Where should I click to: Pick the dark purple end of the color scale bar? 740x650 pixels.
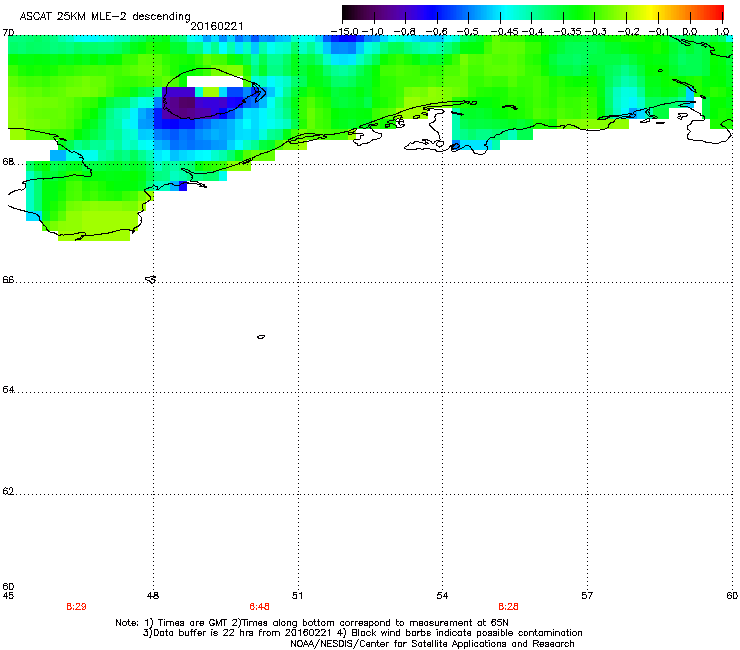point(352,13)
